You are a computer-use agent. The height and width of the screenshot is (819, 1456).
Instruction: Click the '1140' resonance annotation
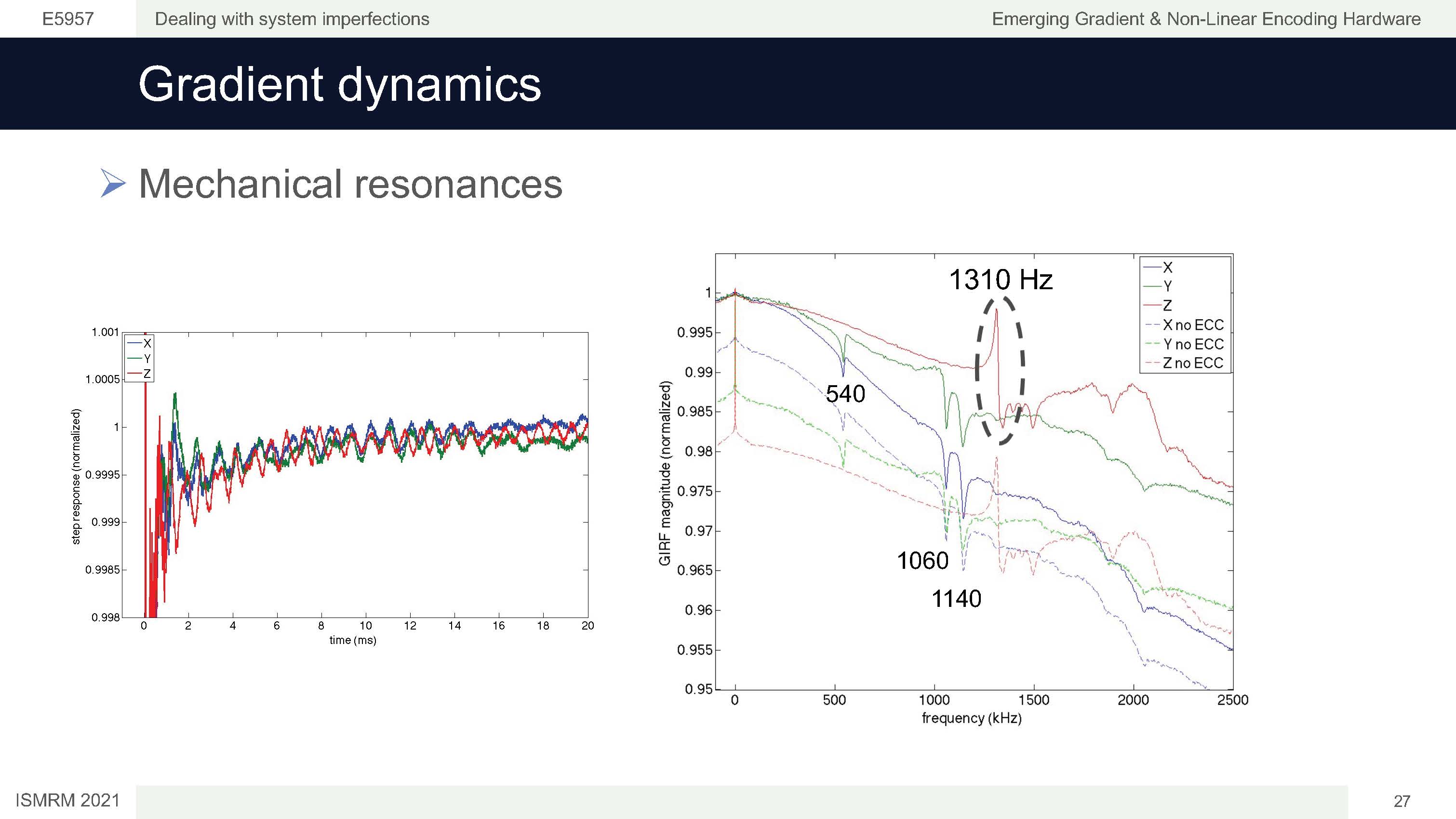(956, 599)
